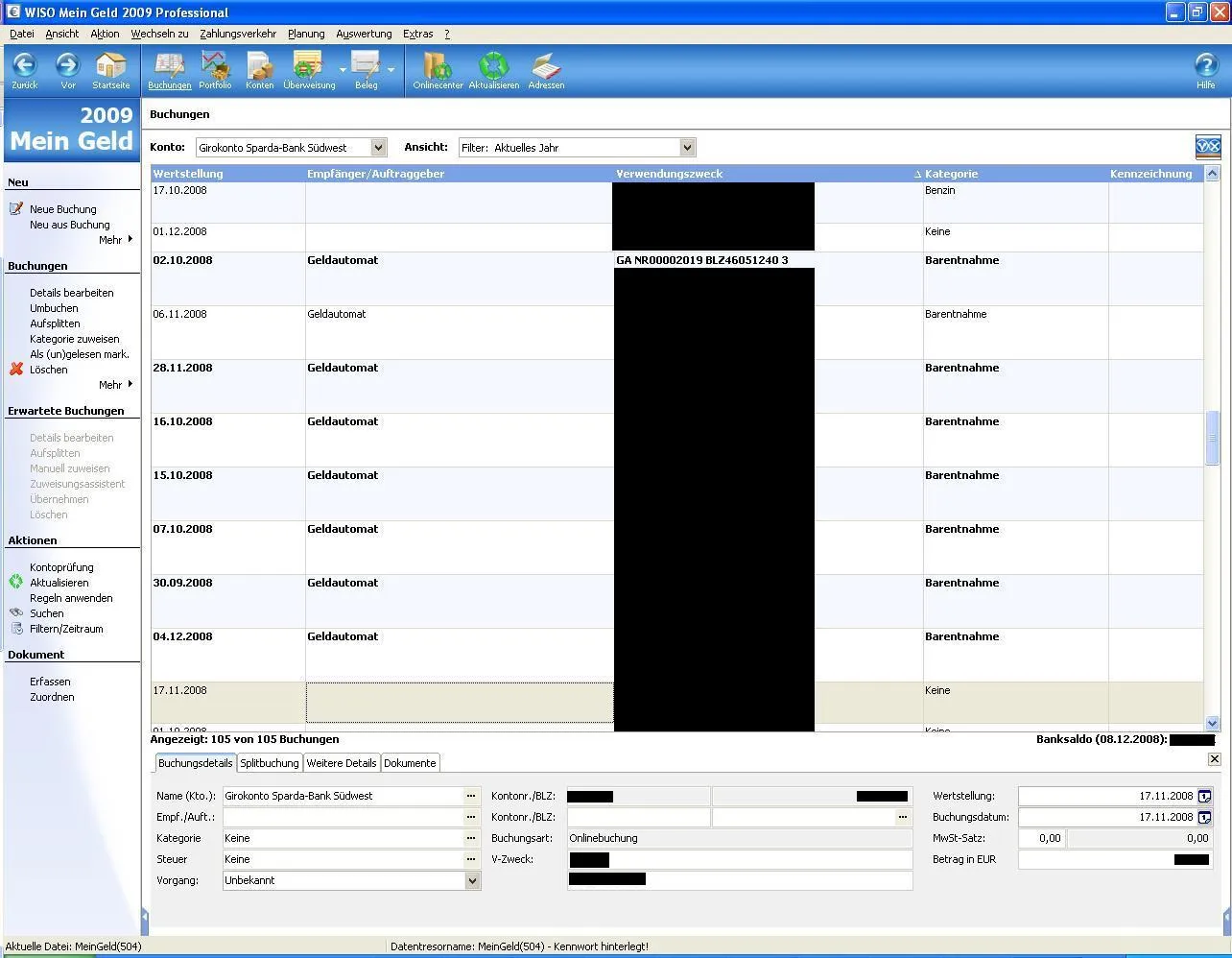Image resolution: width=1232 pixels, height=958 pixels.
Task: Open the Wertstellung date picker button
Action: pyautogui.click(x=1205, y=796)
